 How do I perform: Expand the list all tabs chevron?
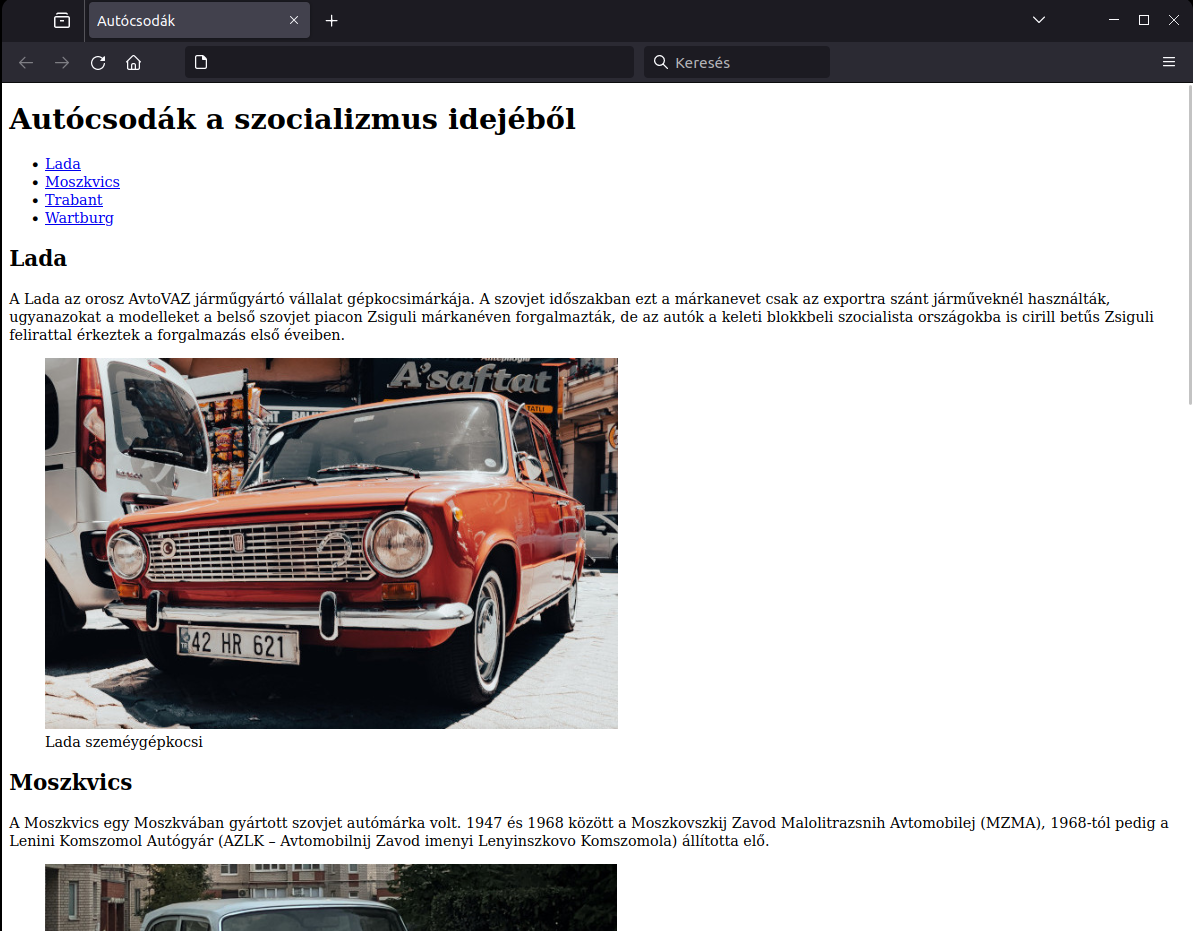click(1039, 20)
